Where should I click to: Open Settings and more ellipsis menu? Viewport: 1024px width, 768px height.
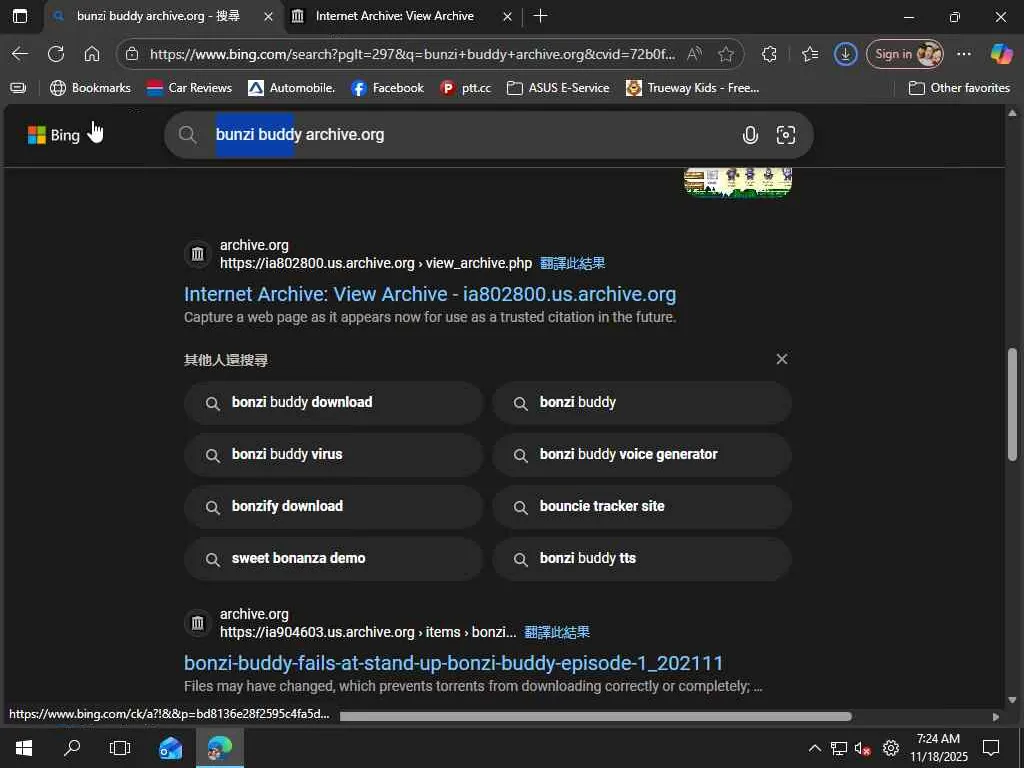(x=964, y=54)
